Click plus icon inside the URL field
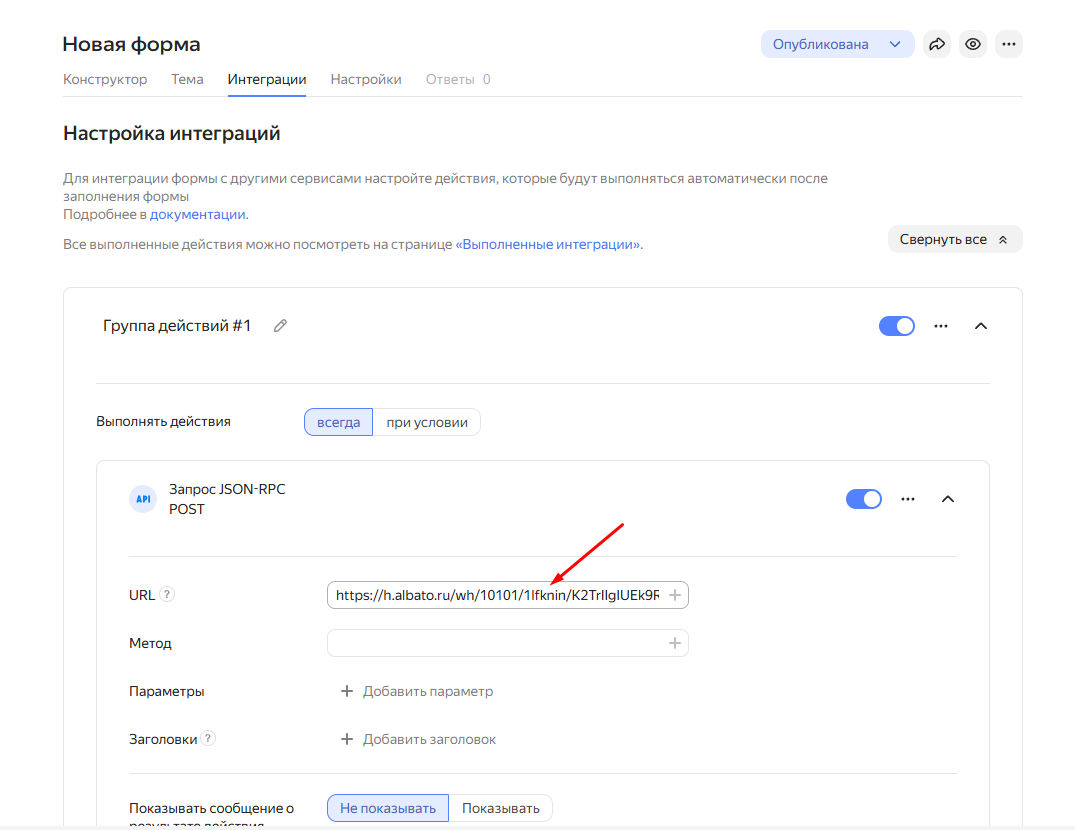 (675, 595)
